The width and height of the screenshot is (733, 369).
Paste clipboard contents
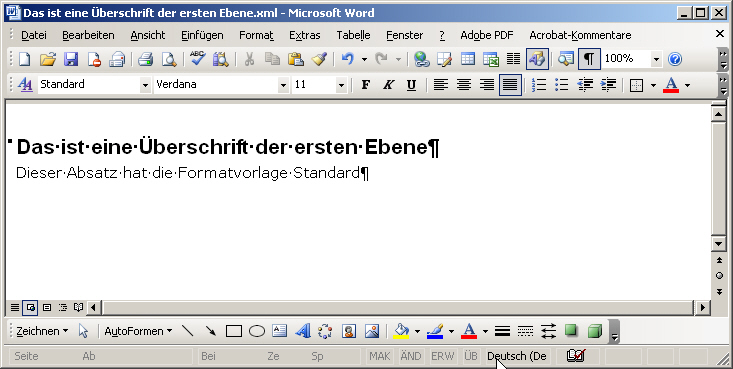tap(295, 59)
